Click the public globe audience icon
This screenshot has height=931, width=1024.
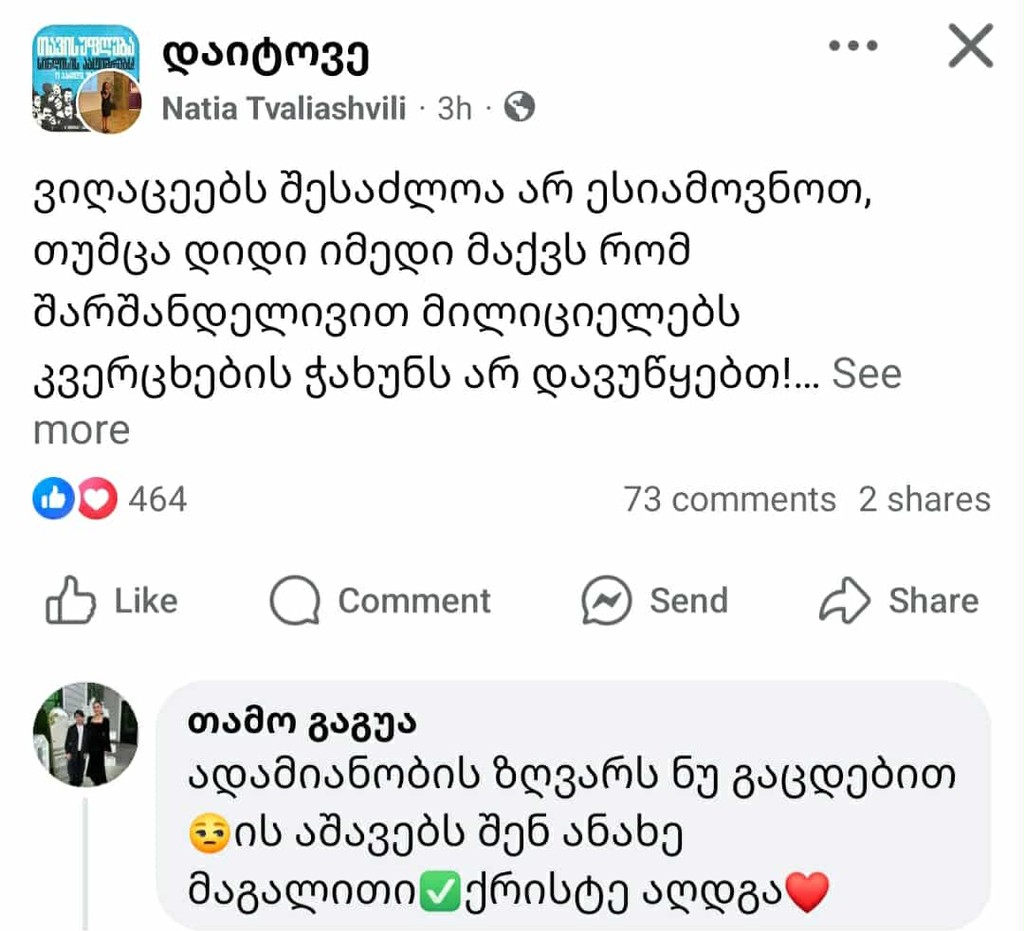point(519,107)
